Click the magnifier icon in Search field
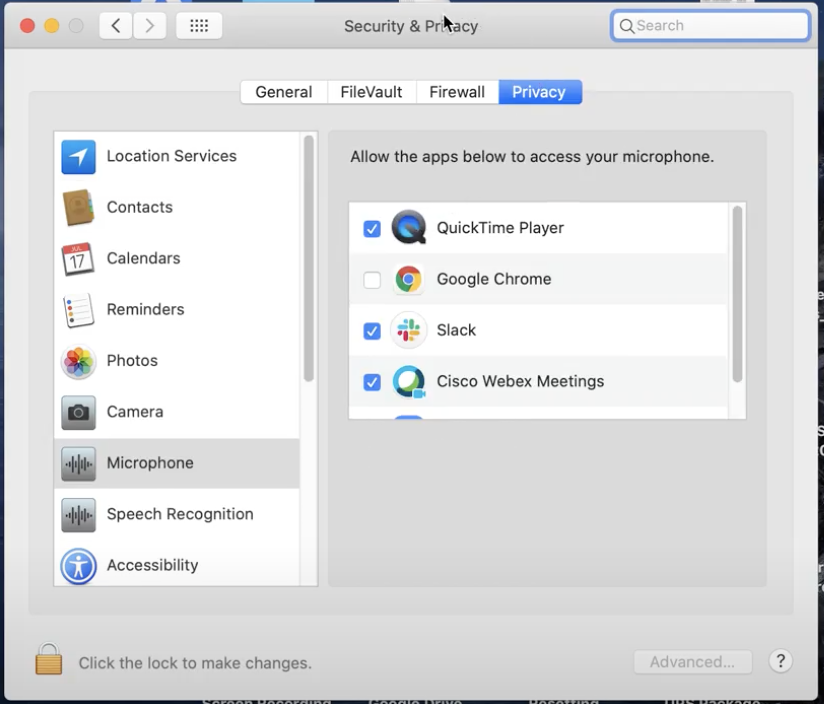824x704 pixels. coord(626,26)
